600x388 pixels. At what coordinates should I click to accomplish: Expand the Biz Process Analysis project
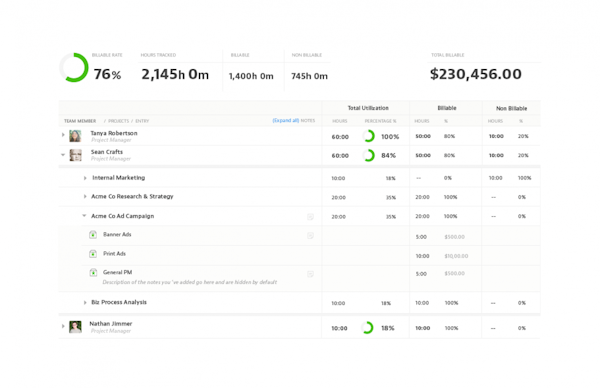pyautogui.click(x=85, y=302)
